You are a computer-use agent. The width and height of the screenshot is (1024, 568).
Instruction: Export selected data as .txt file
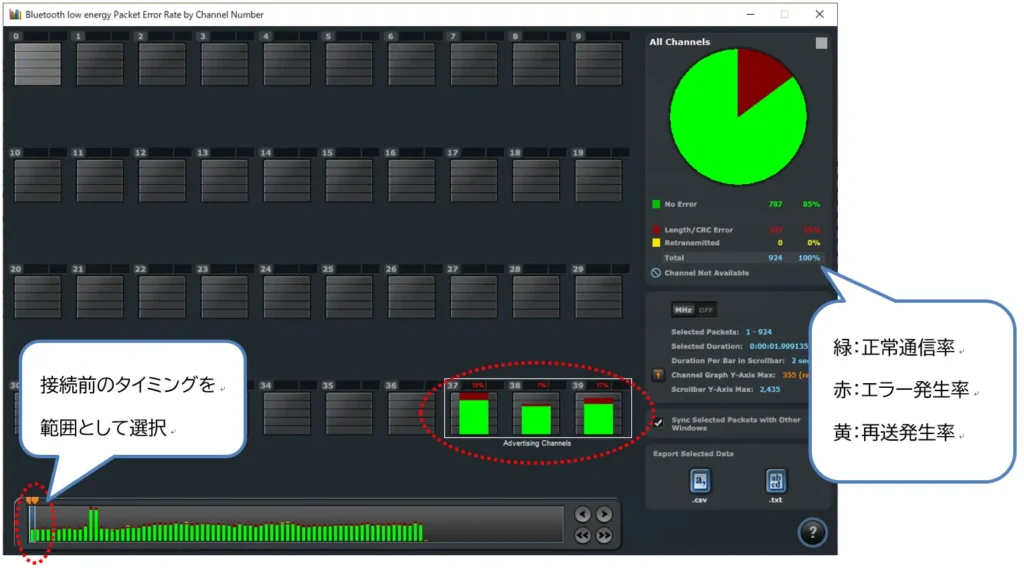[x=776, y=482]
